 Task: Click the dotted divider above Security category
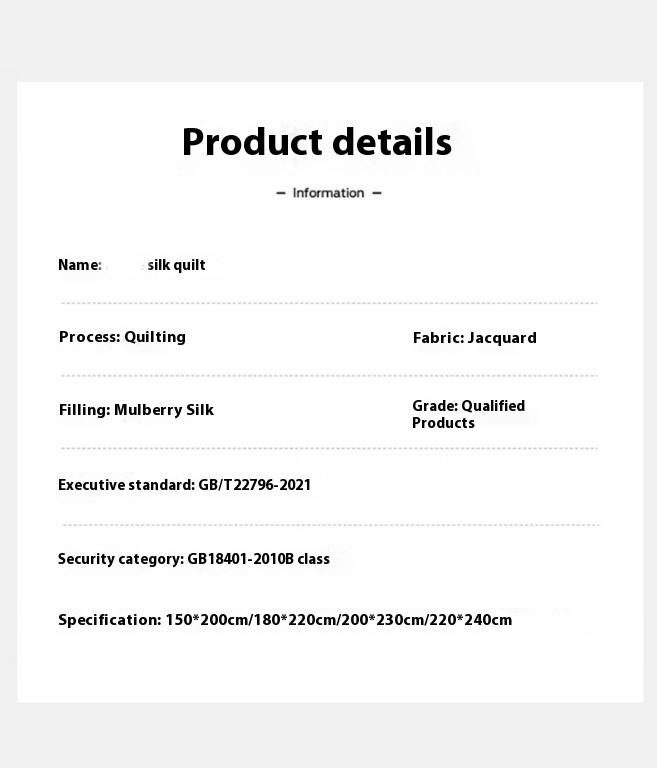331,525
